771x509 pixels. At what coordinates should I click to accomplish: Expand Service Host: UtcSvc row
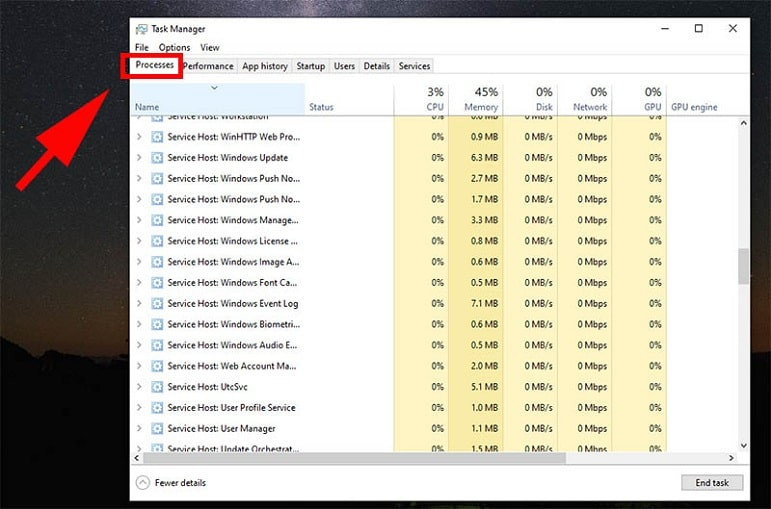click(x=139, y=387)
